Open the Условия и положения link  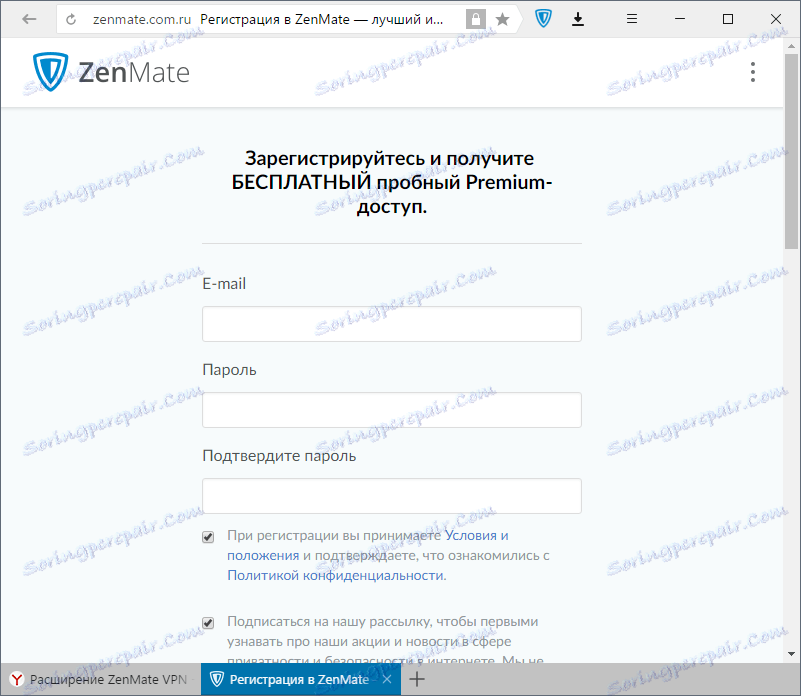click(x=368, y=545)
